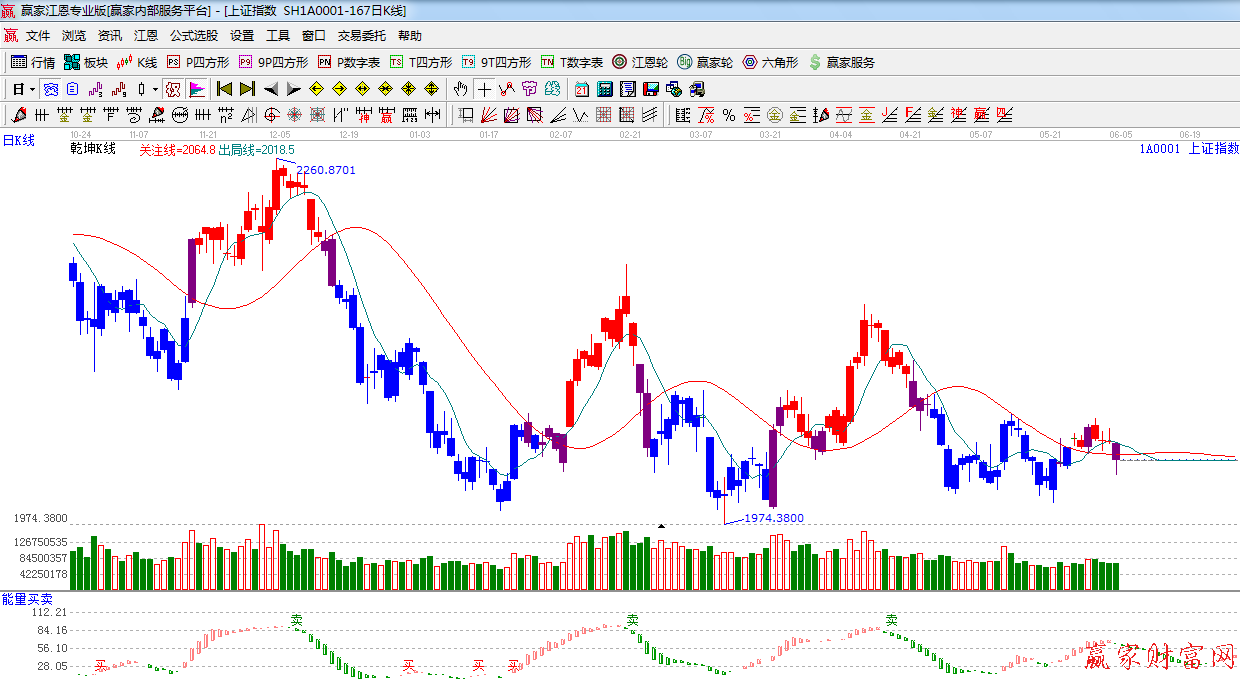Launch the 六角形 hexagon tool

click(750, 62)
